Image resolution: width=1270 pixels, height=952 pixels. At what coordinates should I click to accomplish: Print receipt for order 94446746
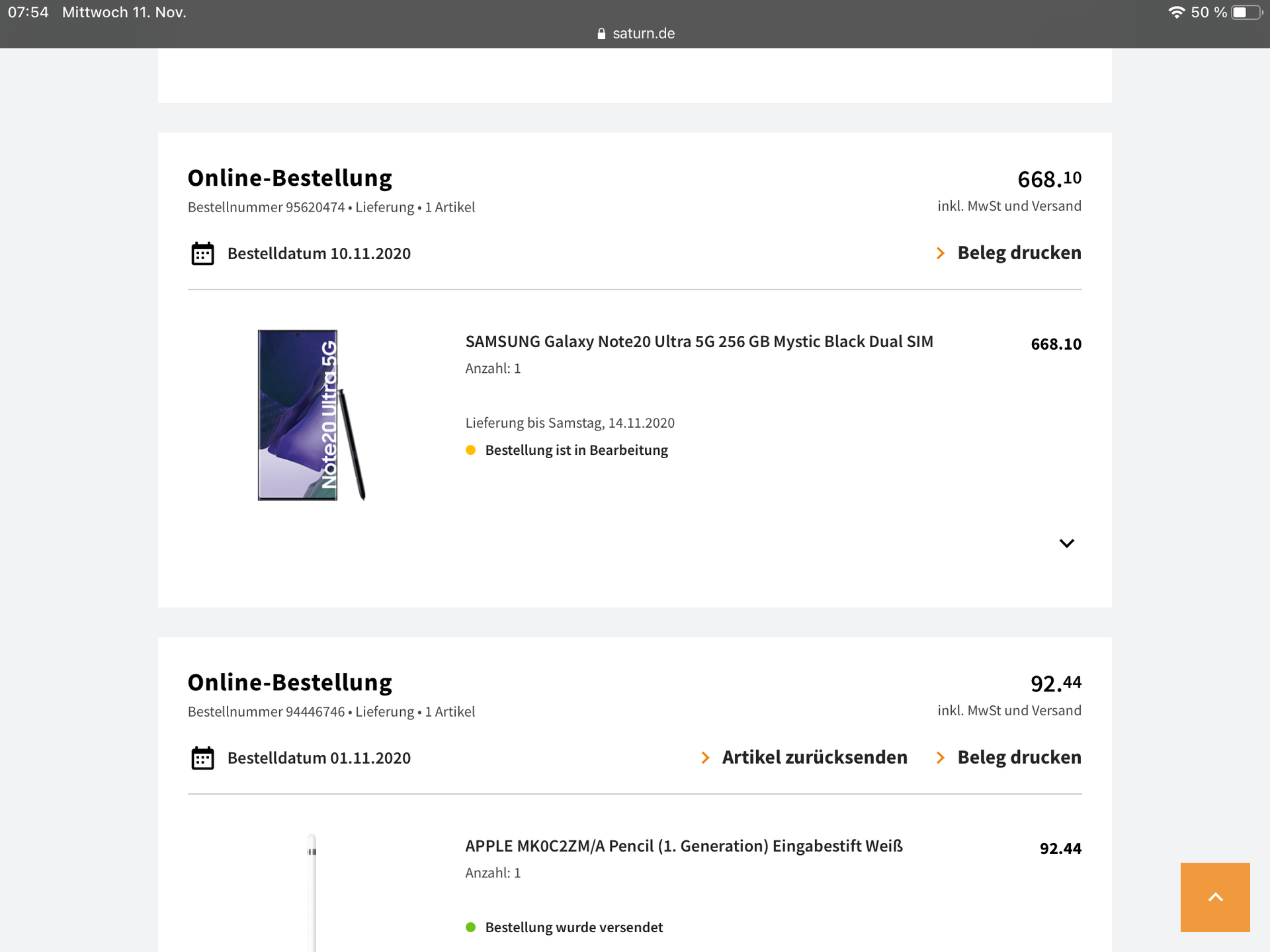coord(1009,758)
